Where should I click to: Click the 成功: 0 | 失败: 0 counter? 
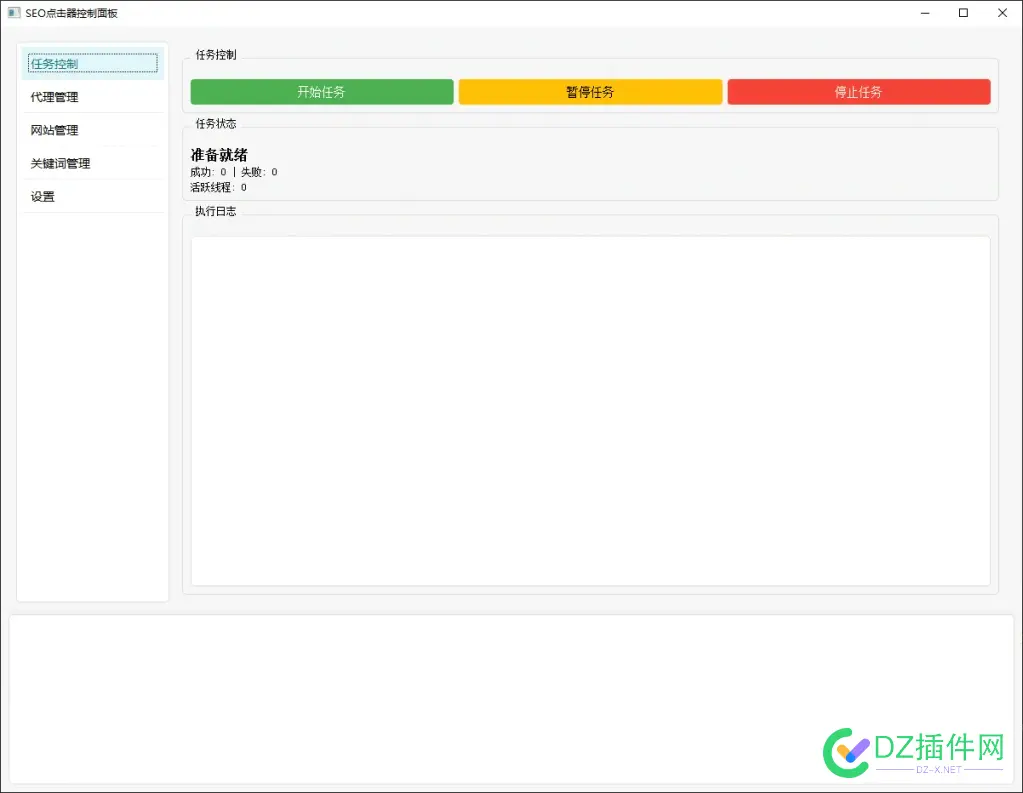coord(234,172)
